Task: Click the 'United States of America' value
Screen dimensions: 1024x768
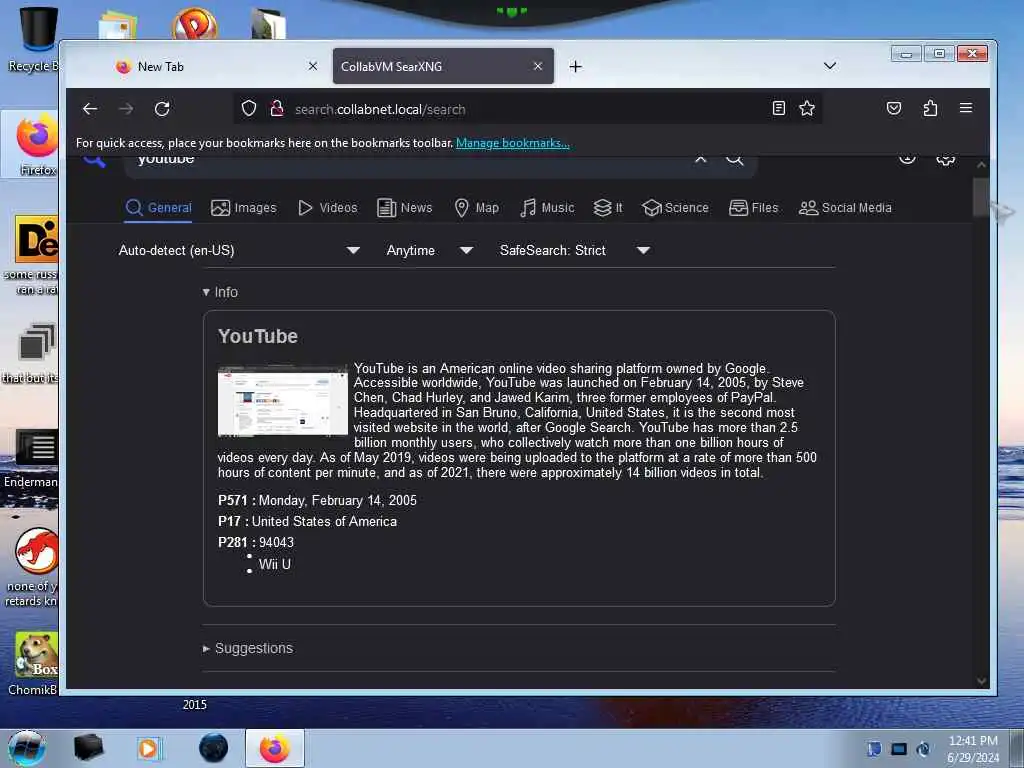Action: coord(324,521)
